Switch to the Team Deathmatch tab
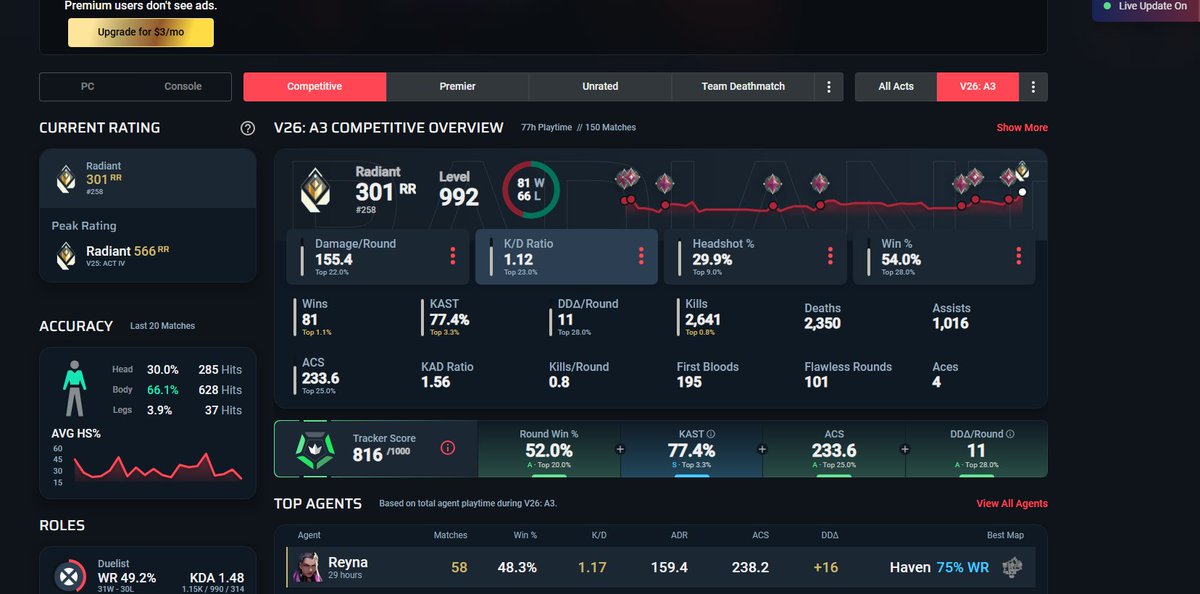Image resolution: width=1200 pixels, height=594 pixels. click(x=743, y=87)
